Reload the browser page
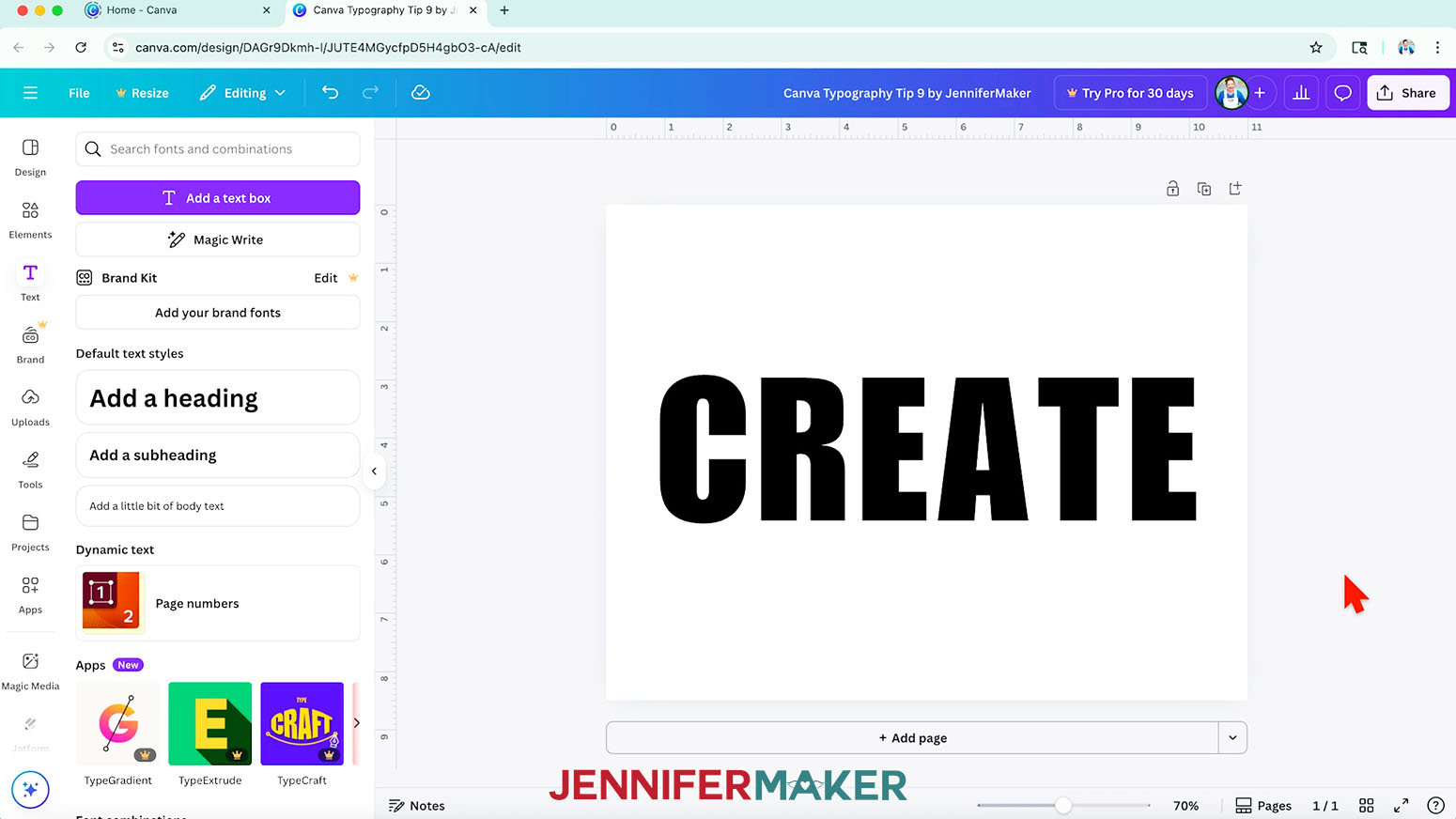 click(81, 47)
